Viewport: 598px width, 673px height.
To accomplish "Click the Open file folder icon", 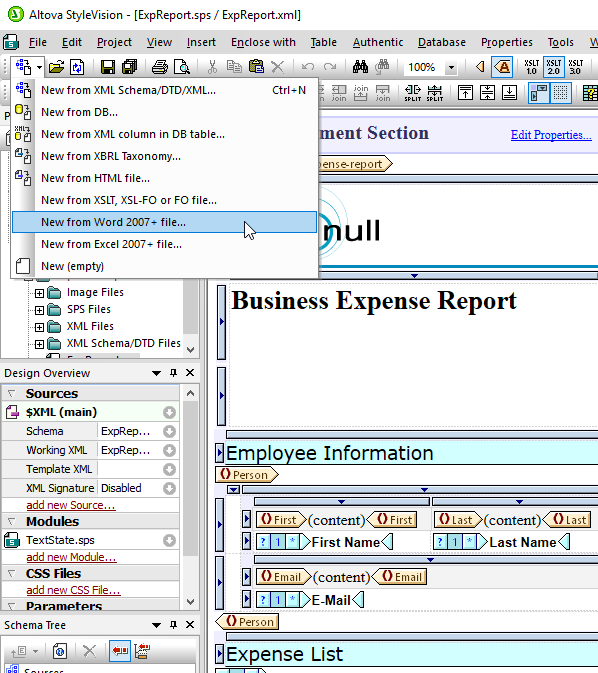I will point(56,67).
